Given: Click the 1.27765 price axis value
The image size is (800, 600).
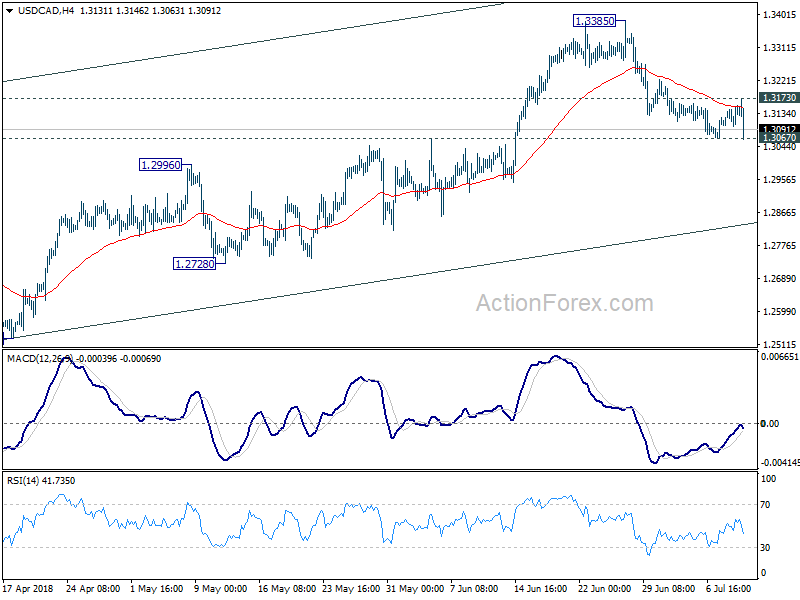Looking at the screenshot, I should click(x=779, y=246).
